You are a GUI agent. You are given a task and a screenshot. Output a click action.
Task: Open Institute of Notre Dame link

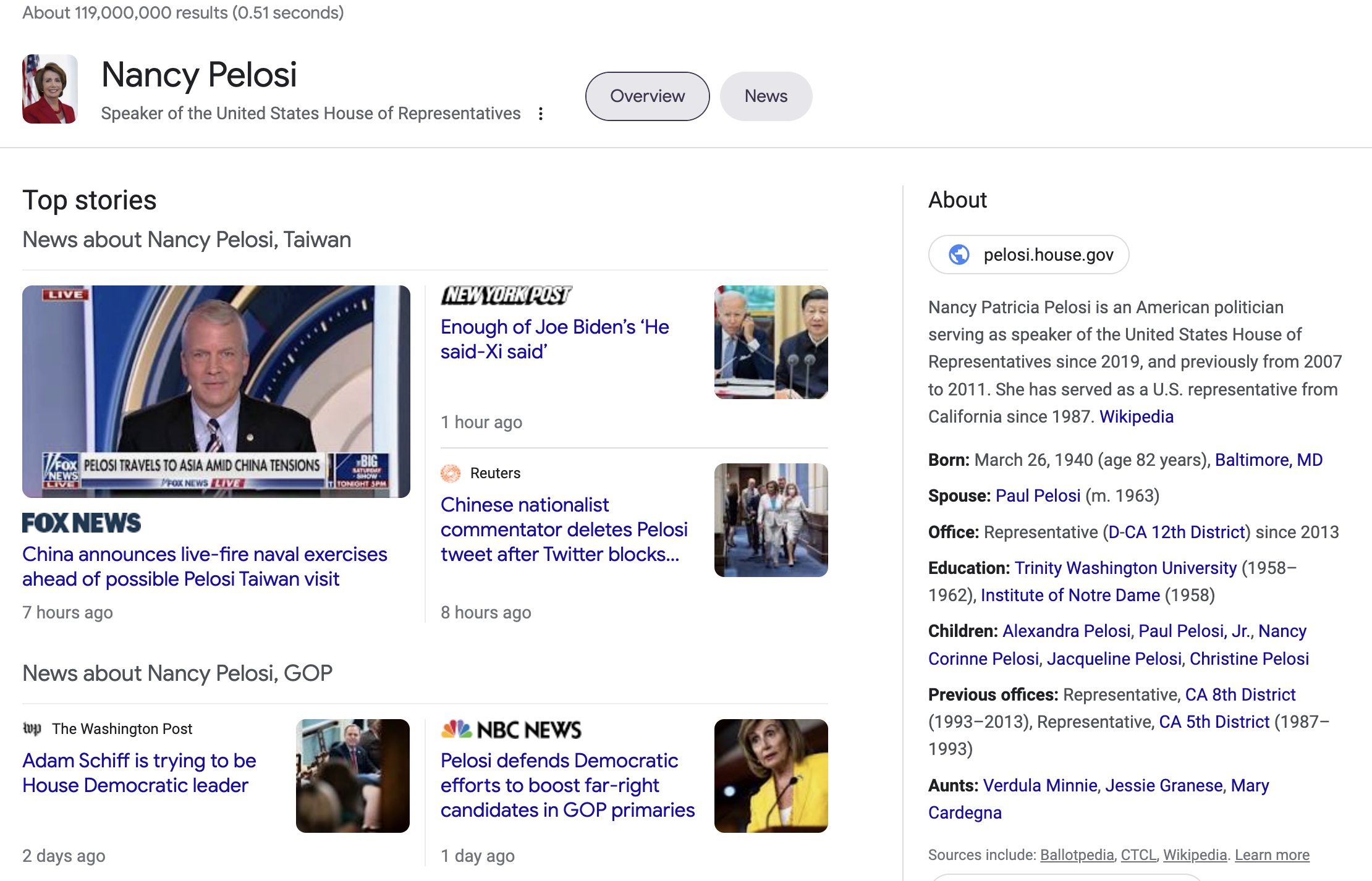pyautogui.click(x=1070, y=596)
